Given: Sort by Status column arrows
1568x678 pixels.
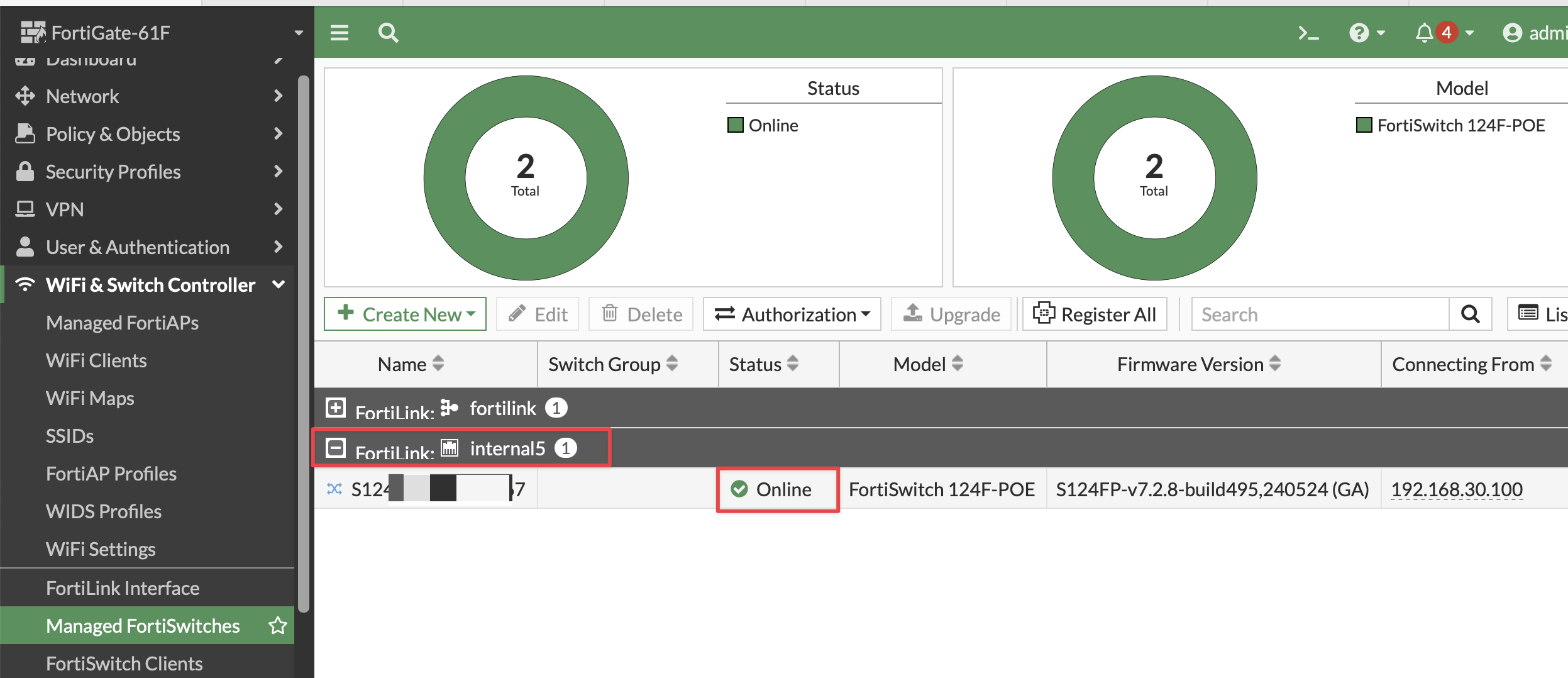Looking at the screenshot, I should pyautogui.click(x=793, y=364).
